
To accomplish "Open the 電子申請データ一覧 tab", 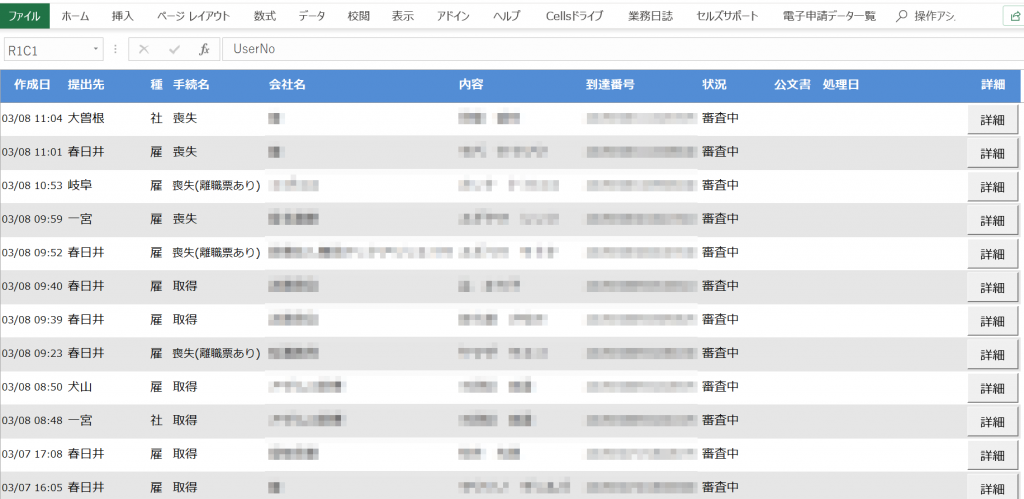I will (829, 16).
